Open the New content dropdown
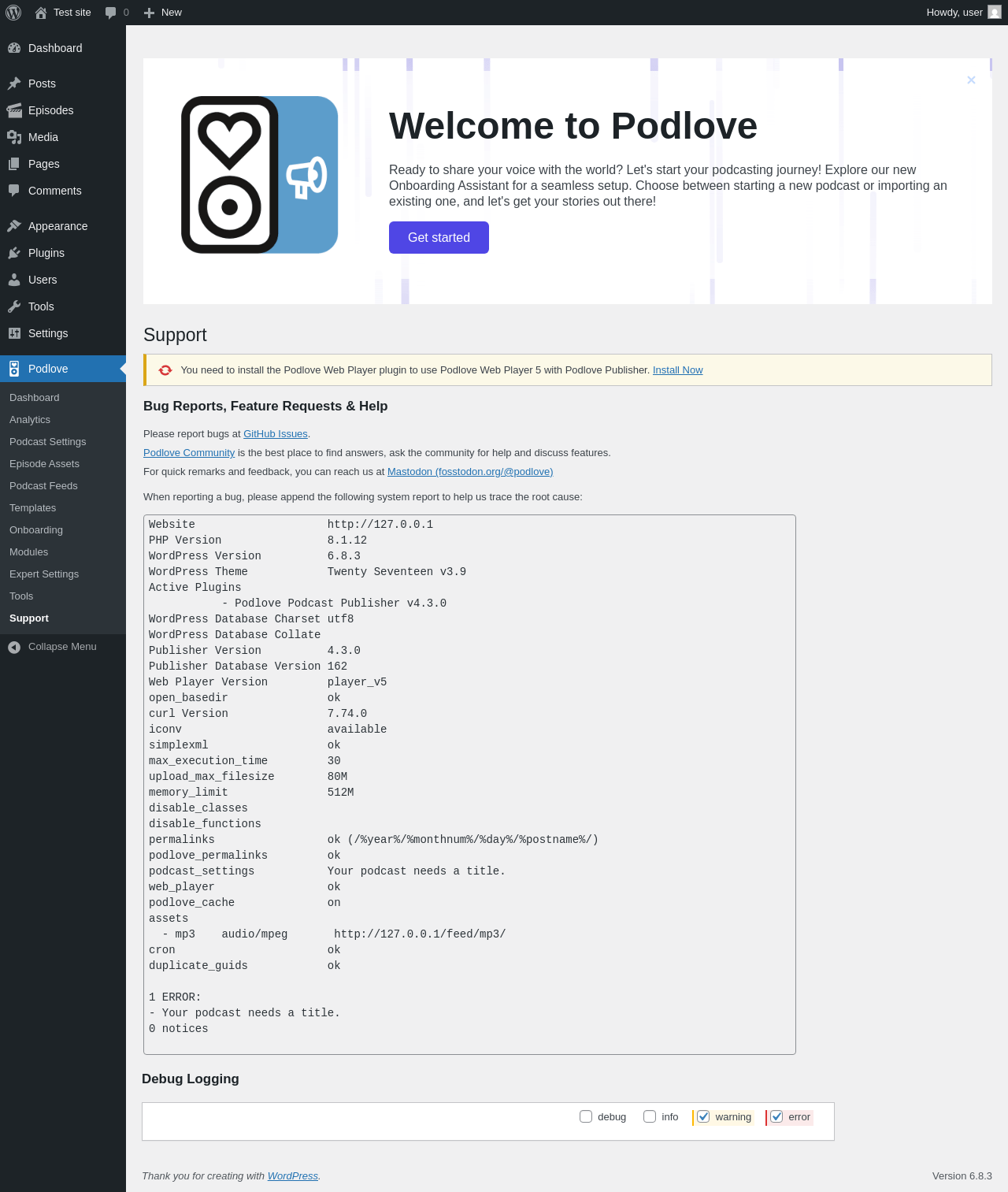Viewport: 1008px width, 1192px height. 163,13
